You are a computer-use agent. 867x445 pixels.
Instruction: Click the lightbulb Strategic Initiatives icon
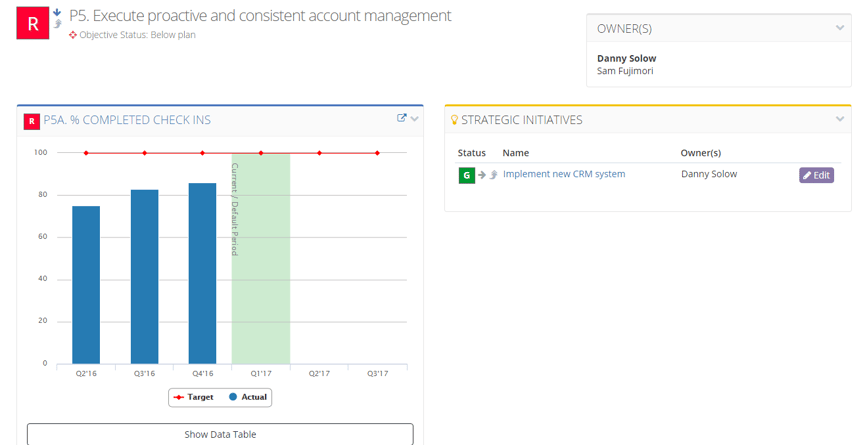coord(455,119)
